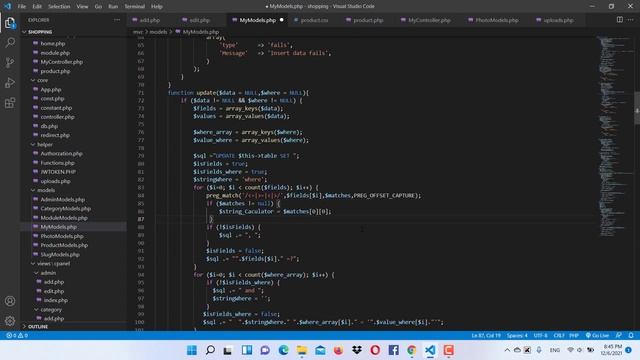Open JWTOKEN.PHP in explorer
The height and width of the screenshot is (360, 640).
(x=58, y=172)
